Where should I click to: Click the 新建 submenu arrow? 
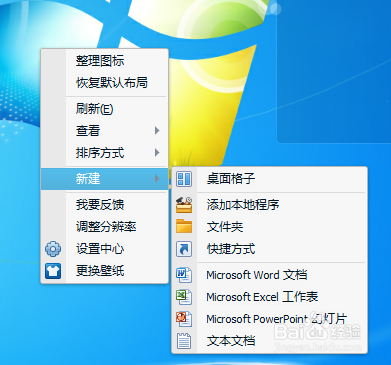157,179
